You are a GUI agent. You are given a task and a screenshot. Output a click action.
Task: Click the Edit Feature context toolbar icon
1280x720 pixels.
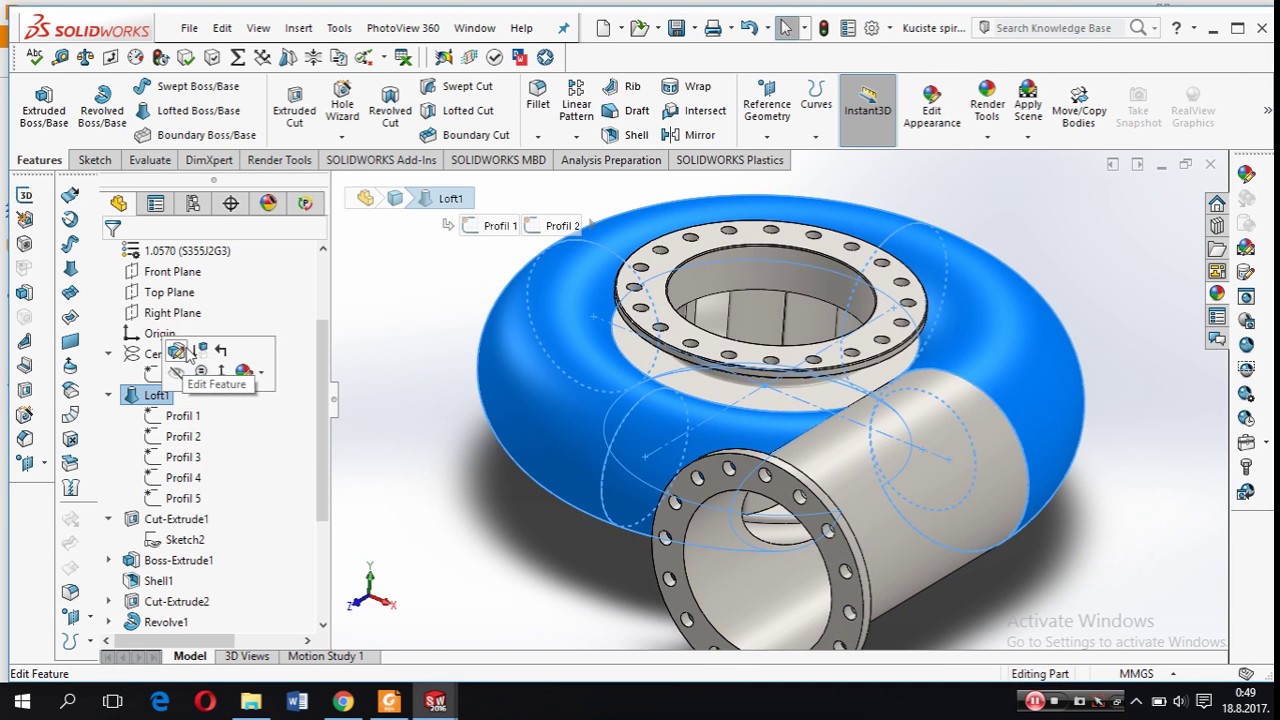177,351
